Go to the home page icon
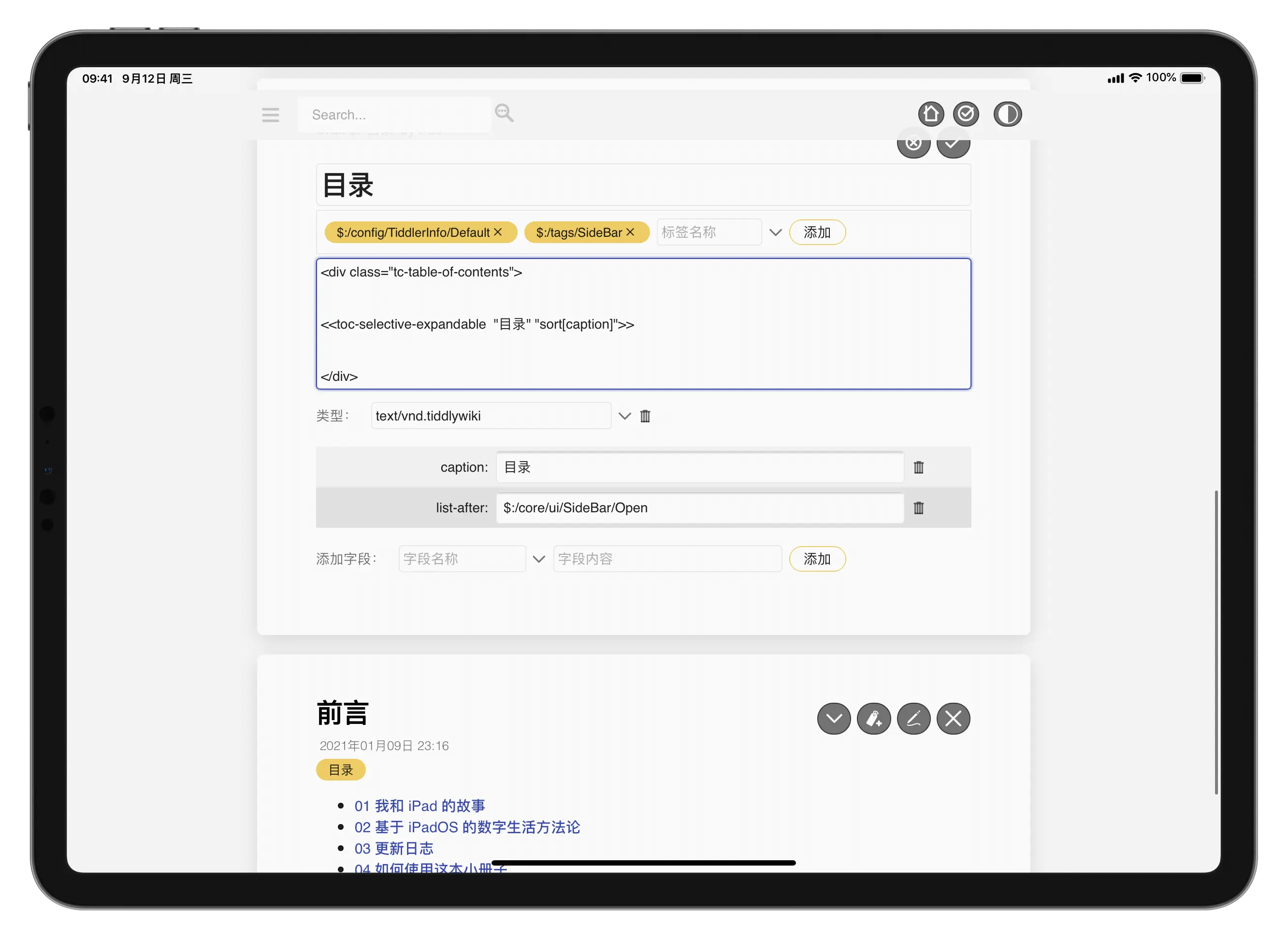This screenshot has width=1288, height=940. tap(931, 115)
